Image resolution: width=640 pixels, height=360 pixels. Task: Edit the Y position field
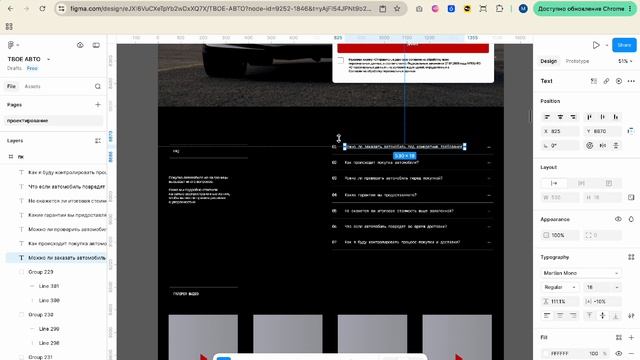point(602,131)
